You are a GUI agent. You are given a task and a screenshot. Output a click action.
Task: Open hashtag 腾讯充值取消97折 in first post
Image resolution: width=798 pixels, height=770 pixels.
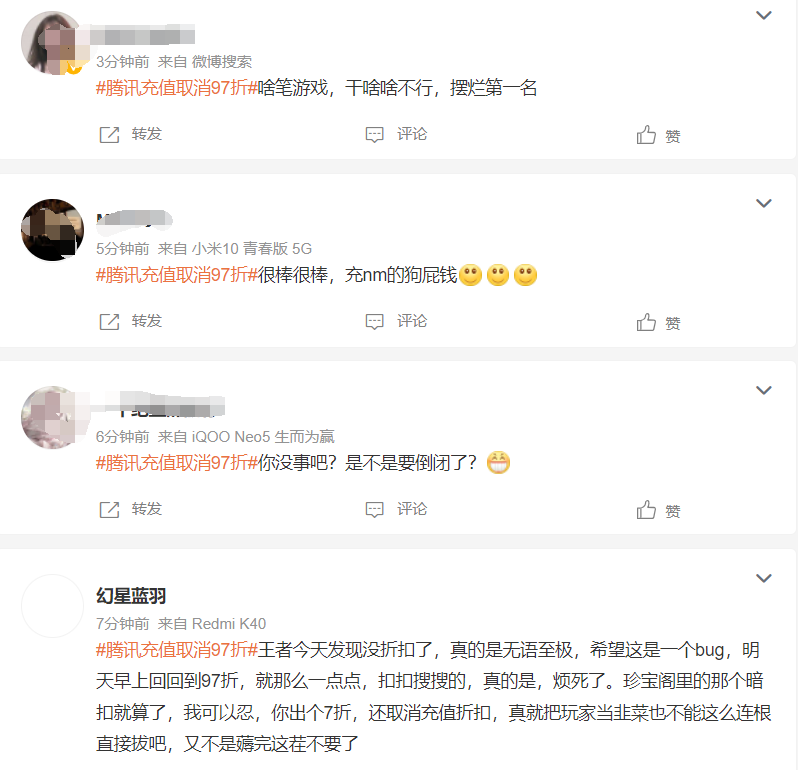coord(177,88)
